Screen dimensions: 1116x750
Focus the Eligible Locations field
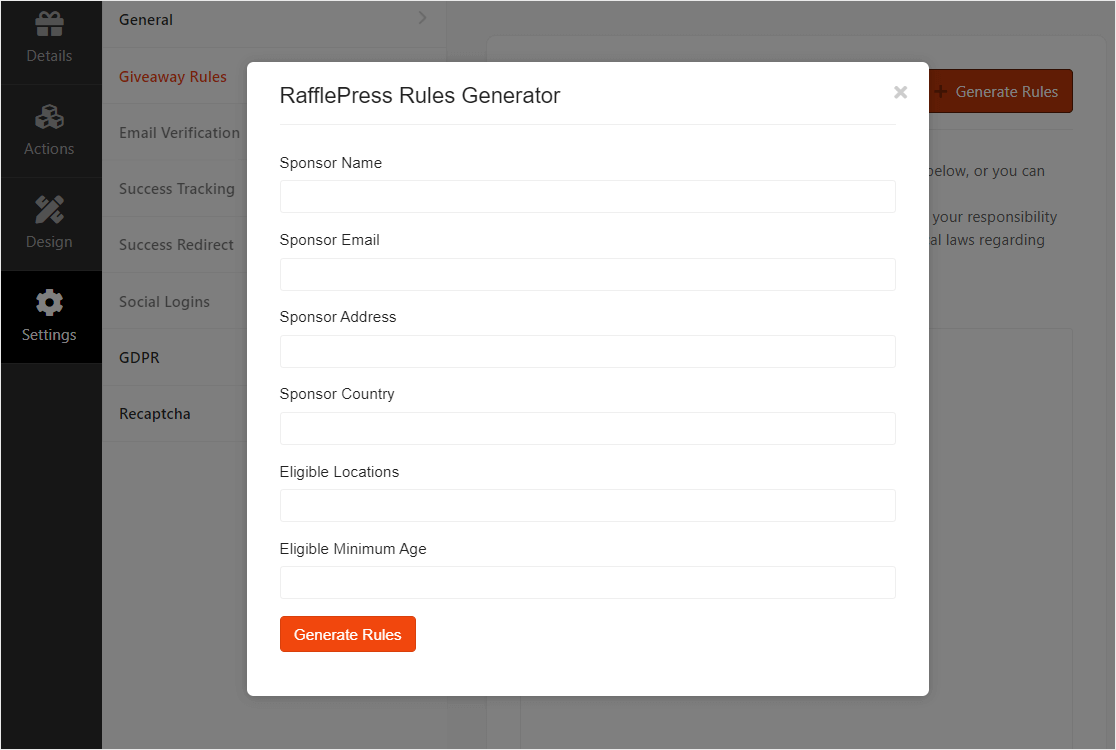pos(587,505)
